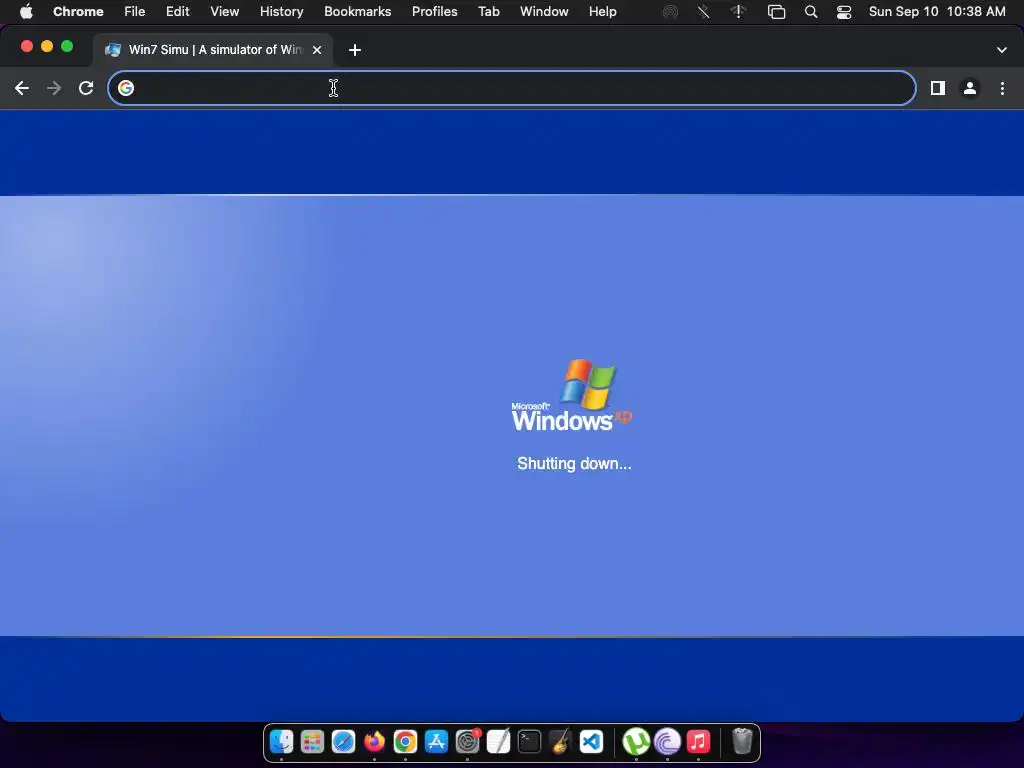Open the purple BitTorrent app from the Dock
The image size is (1024, 768).
[667, 742]
